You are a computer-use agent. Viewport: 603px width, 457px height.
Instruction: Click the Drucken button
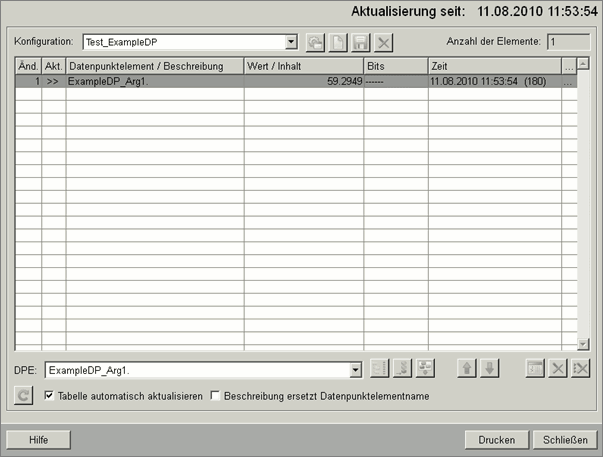tap(496, 440)
